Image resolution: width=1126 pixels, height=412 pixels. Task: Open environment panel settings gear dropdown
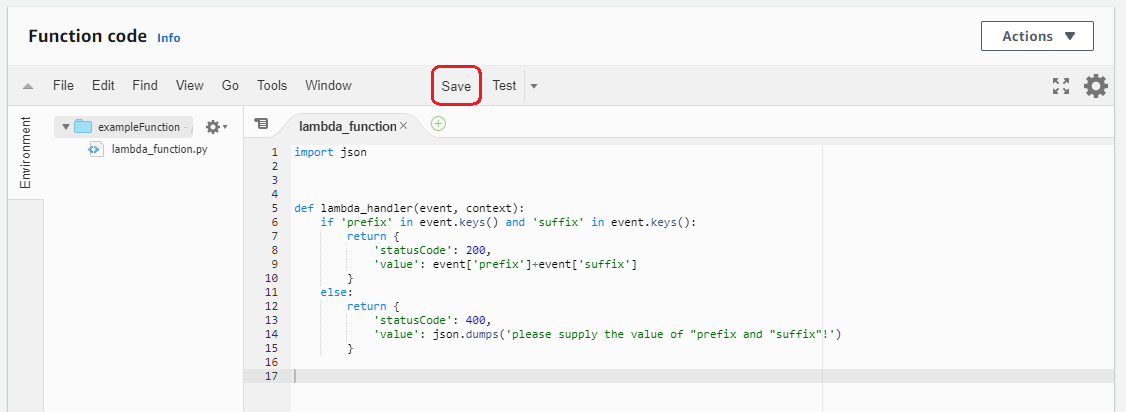pos(216,127)
